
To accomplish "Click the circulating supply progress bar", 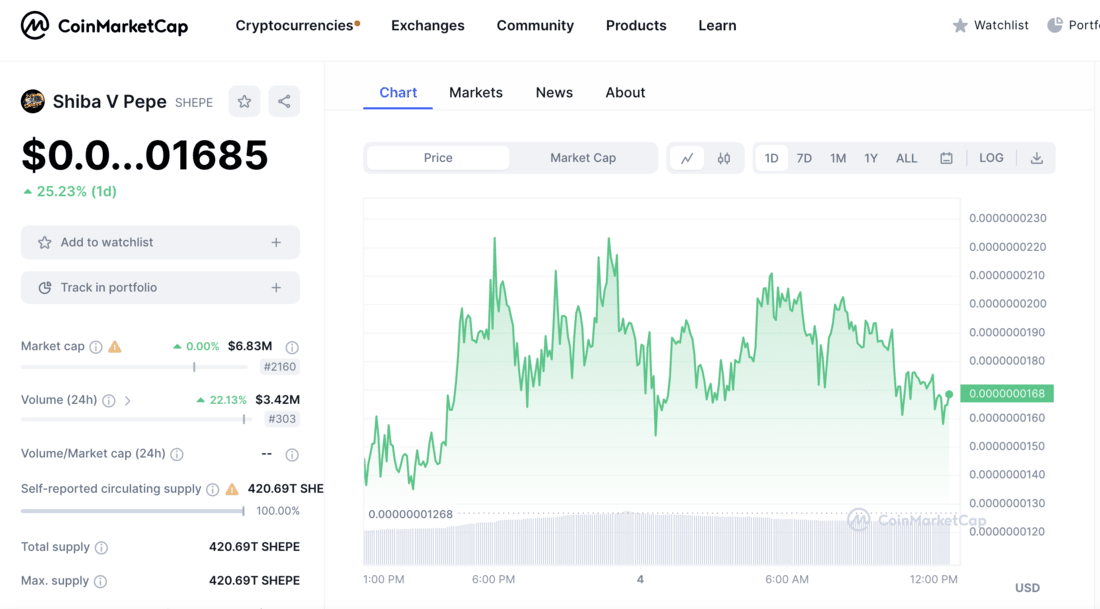I will coord(133,511).
